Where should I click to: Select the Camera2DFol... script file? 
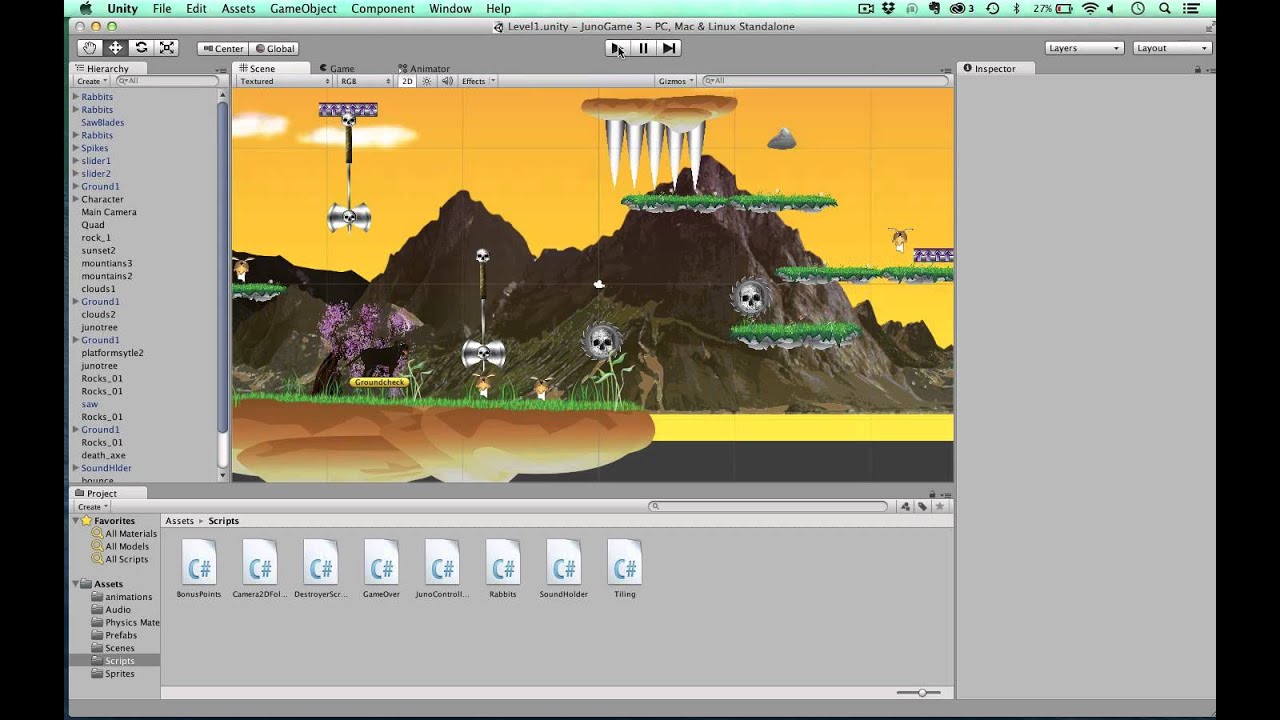point(260,569)
